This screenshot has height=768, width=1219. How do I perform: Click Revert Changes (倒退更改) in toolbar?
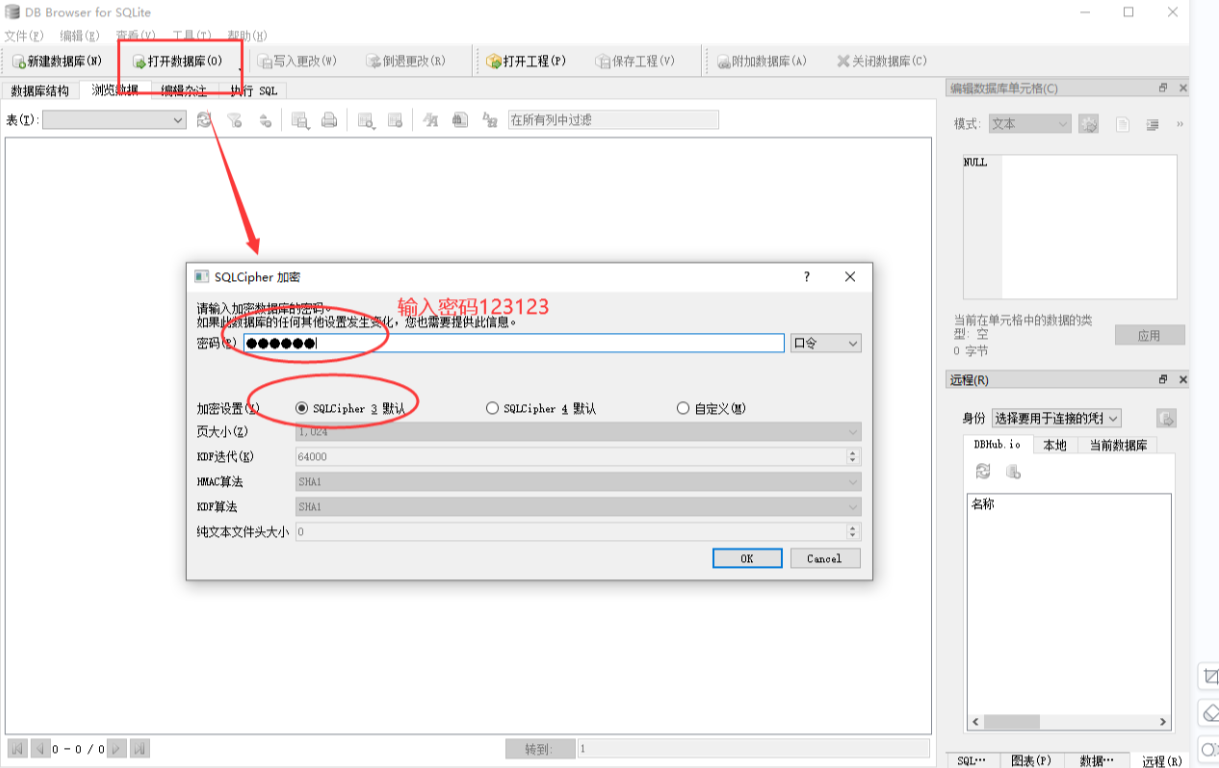406,61
